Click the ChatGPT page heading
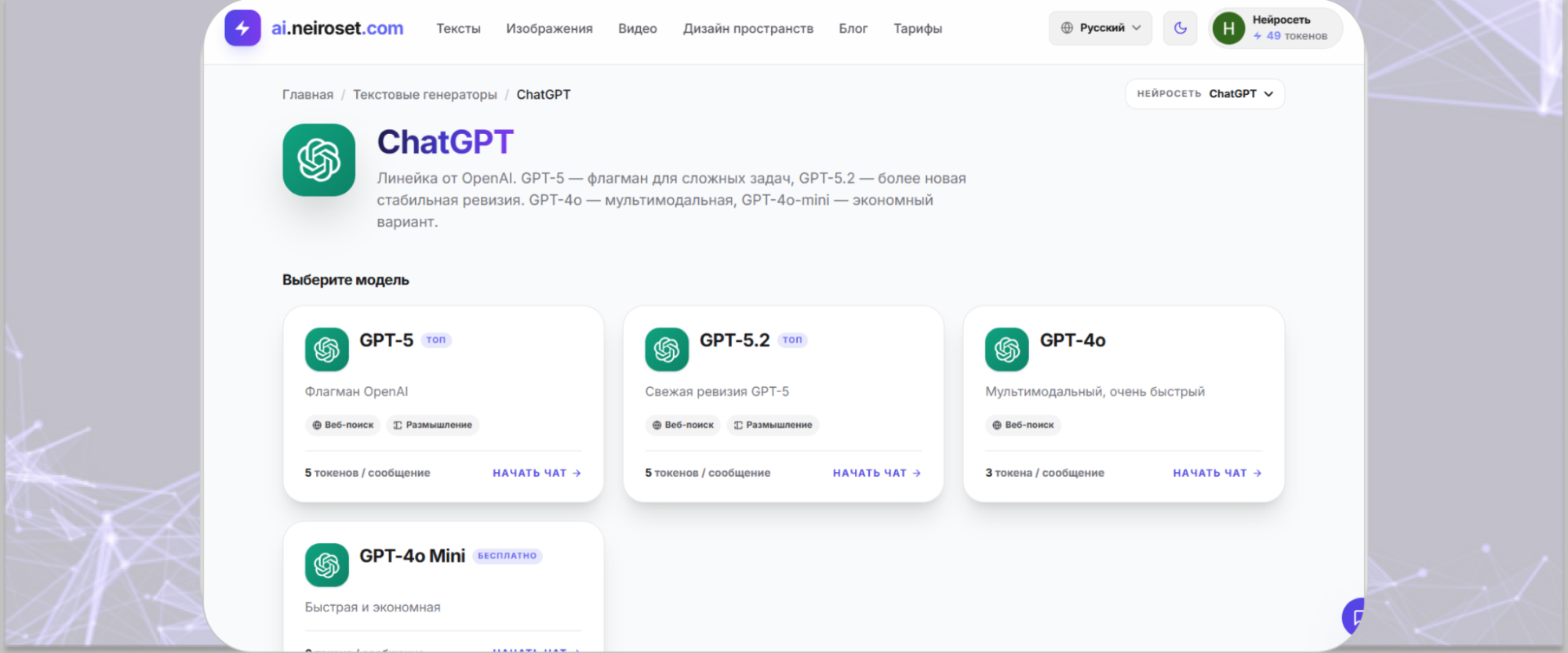The height and width of the screenshot is (653, 1568). pyautogui.click(x=446, y=142)
